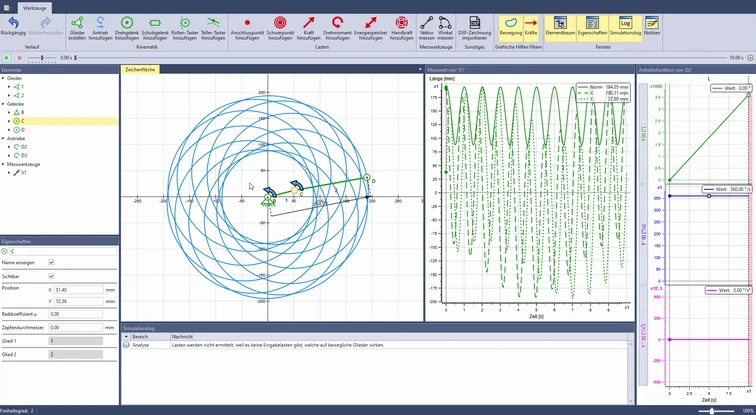
Task: Click the Position X input field
Action: [x=79, y=290]
